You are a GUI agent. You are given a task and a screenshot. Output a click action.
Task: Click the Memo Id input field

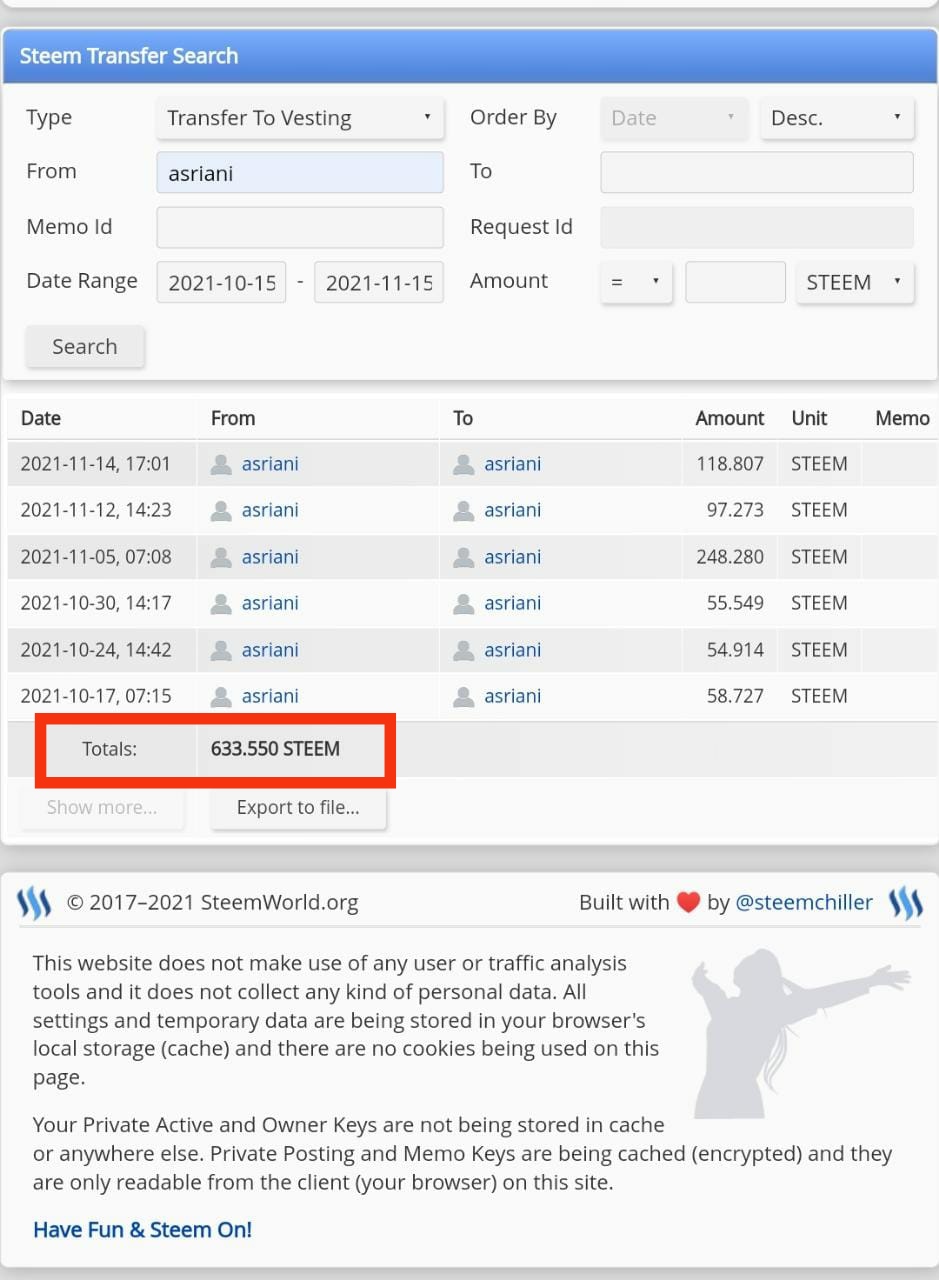[300, 227]
